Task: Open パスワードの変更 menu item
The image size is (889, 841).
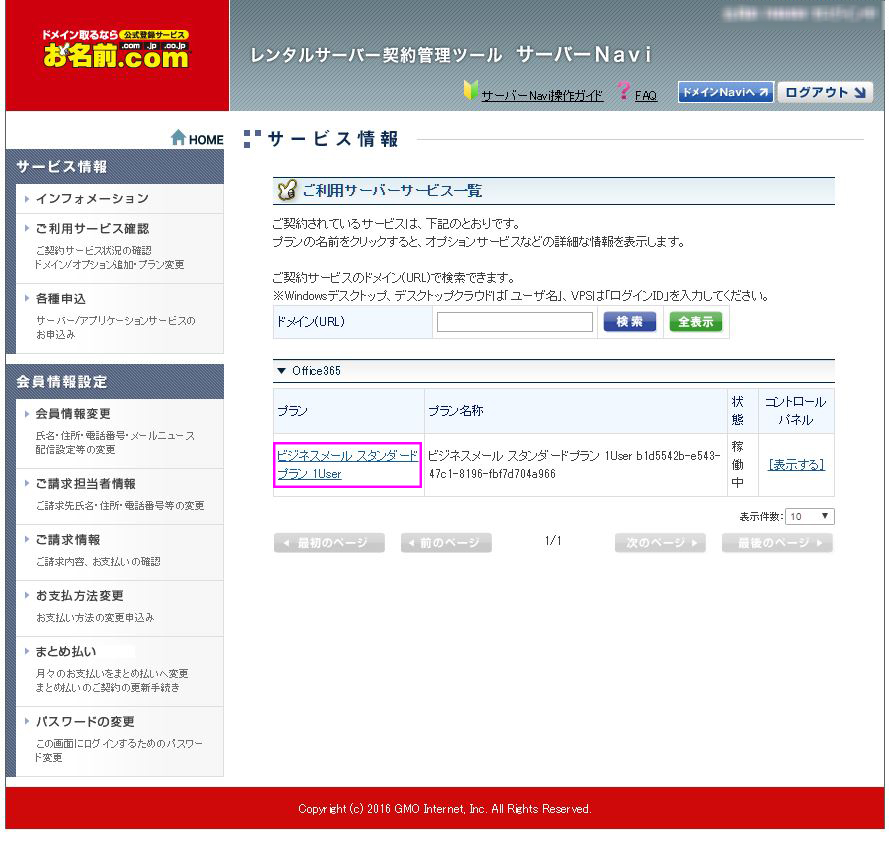Action: click(x=85, y=722)
